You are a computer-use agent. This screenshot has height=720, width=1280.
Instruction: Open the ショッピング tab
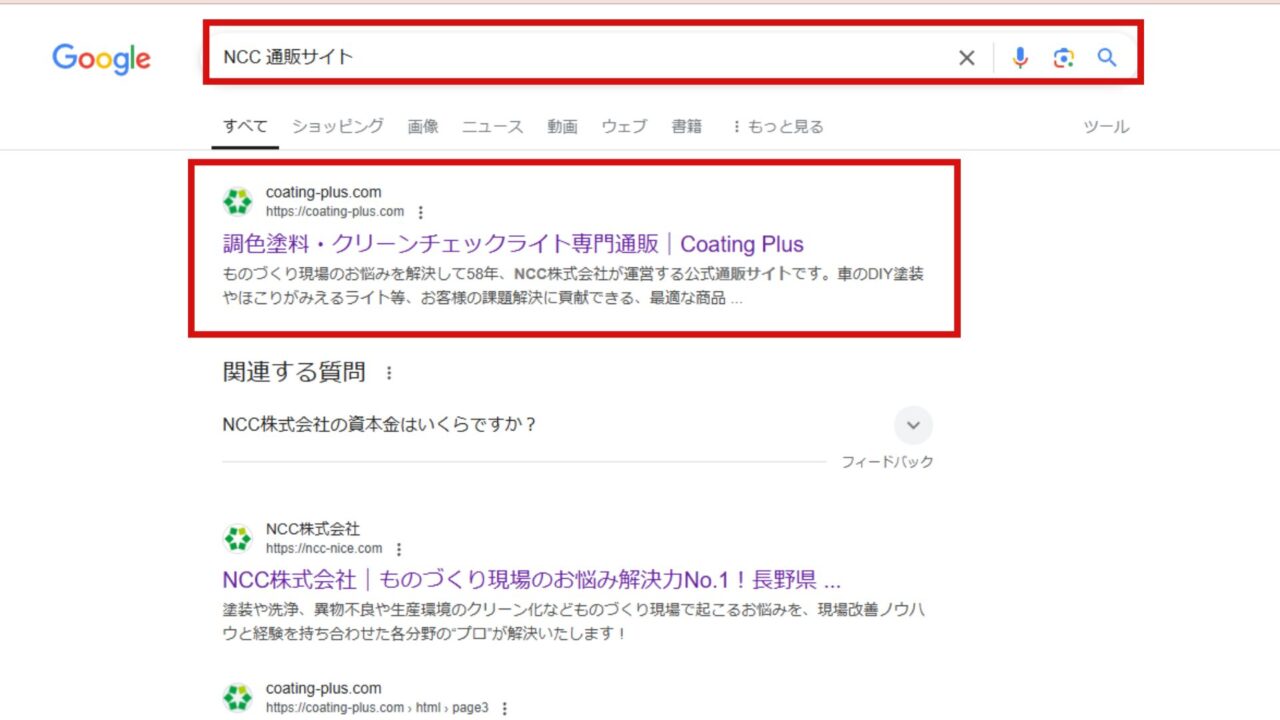(x=338, y=126)
